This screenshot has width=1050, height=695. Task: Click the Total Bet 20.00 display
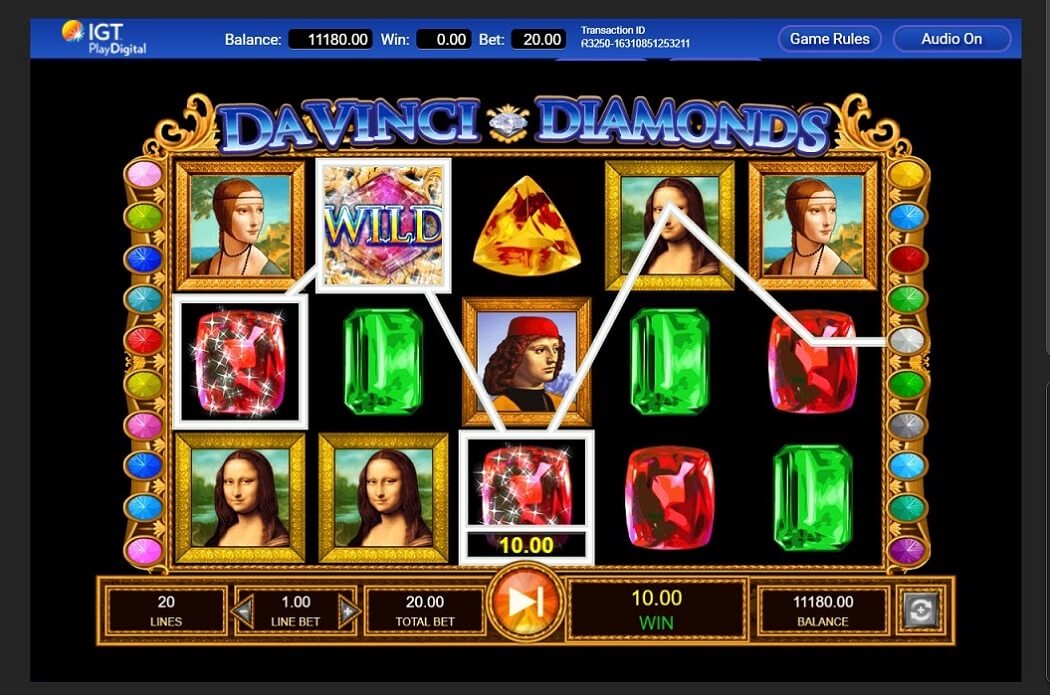425,611
